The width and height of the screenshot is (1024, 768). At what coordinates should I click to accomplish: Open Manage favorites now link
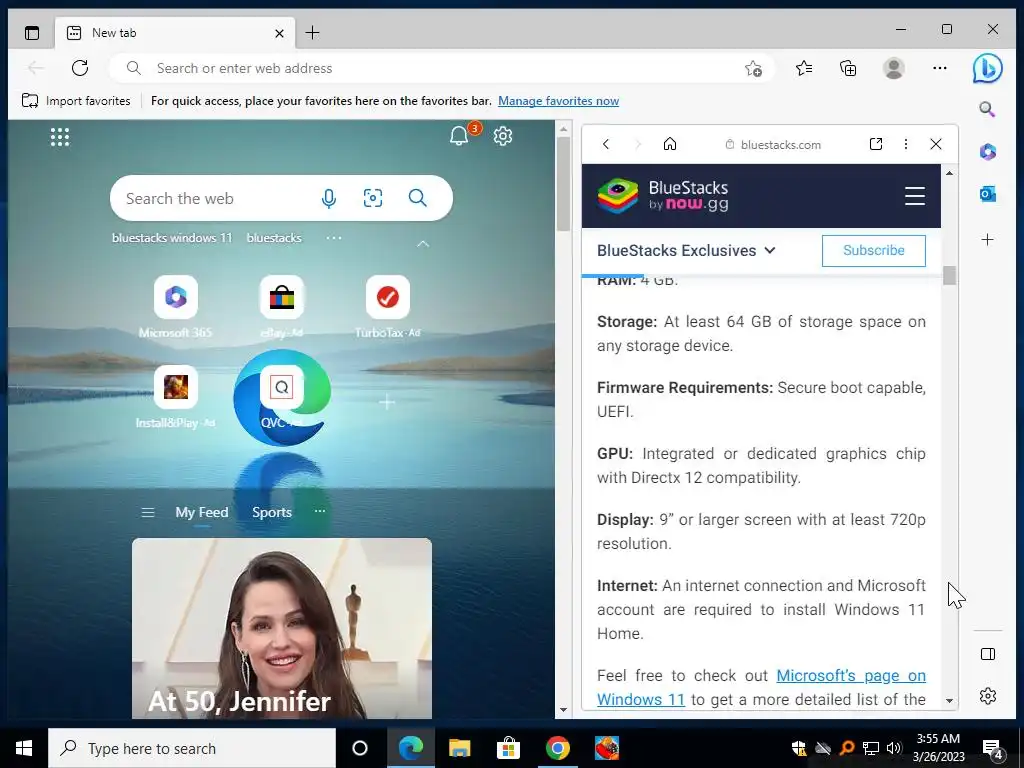pos(558,101)
